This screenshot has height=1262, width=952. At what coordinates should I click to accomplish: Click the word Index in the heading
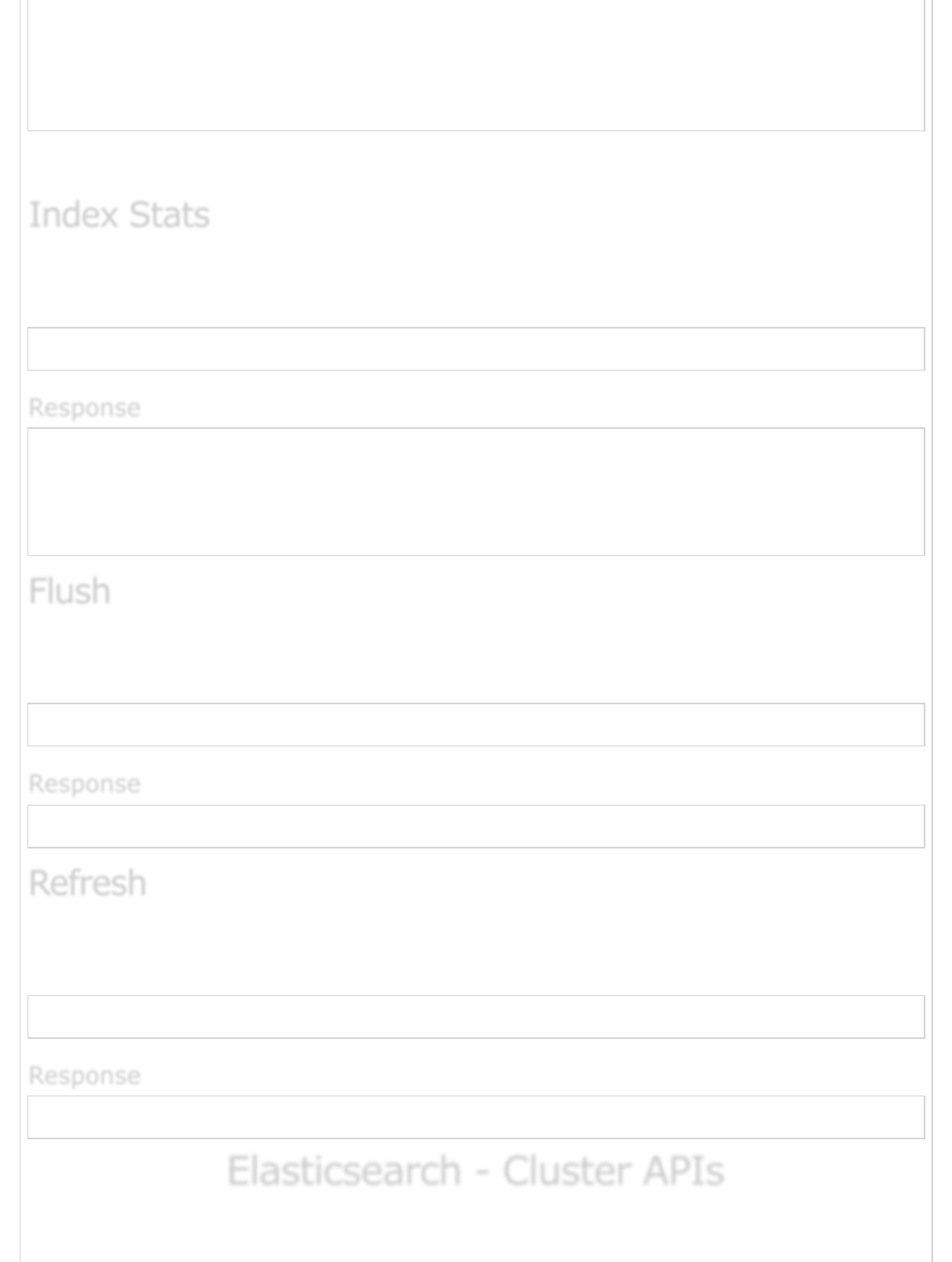coord(74,214)
